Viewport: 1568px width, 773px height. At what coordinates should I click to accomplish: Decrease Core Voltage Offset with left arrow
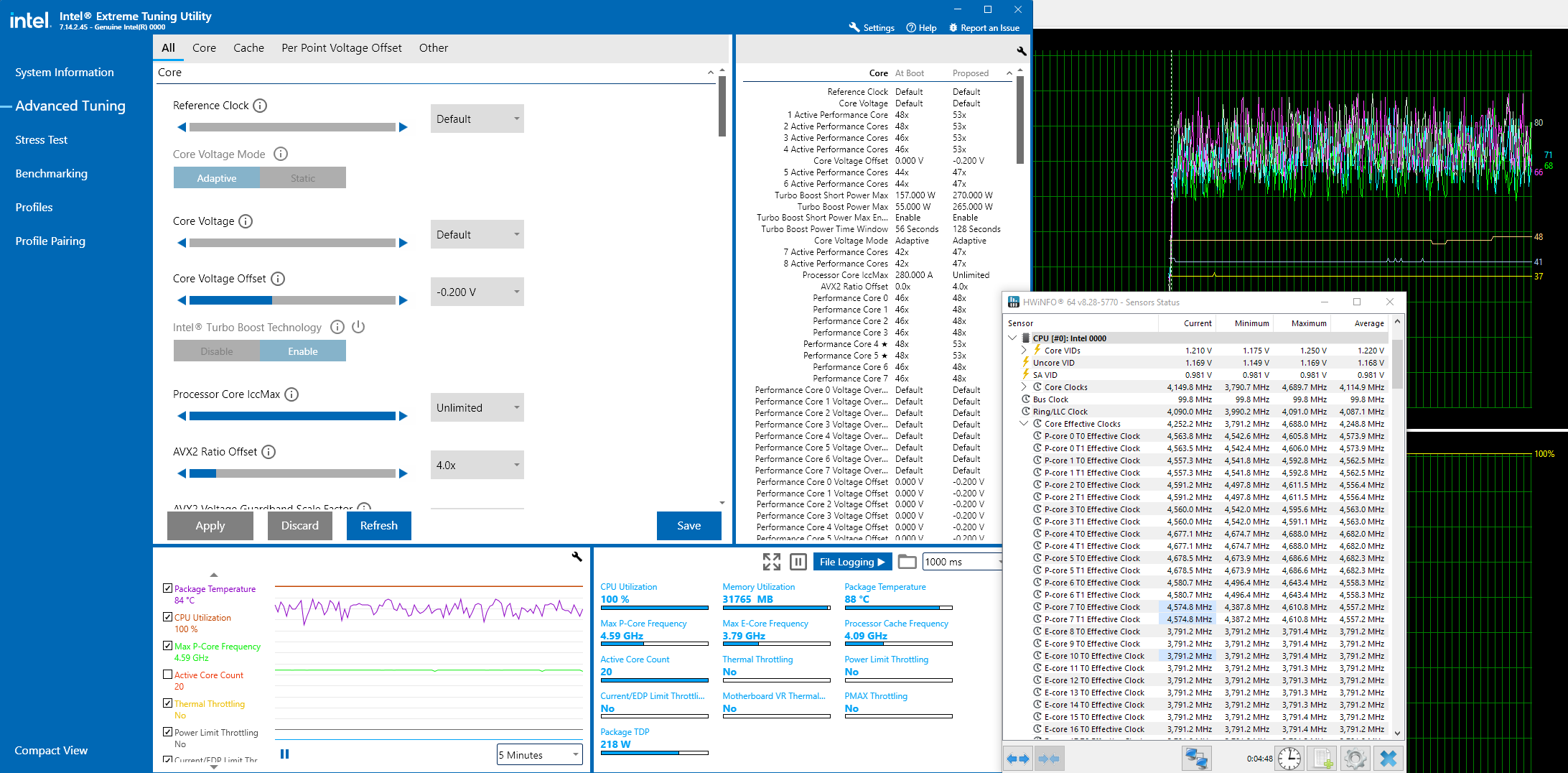click(182, 300)
